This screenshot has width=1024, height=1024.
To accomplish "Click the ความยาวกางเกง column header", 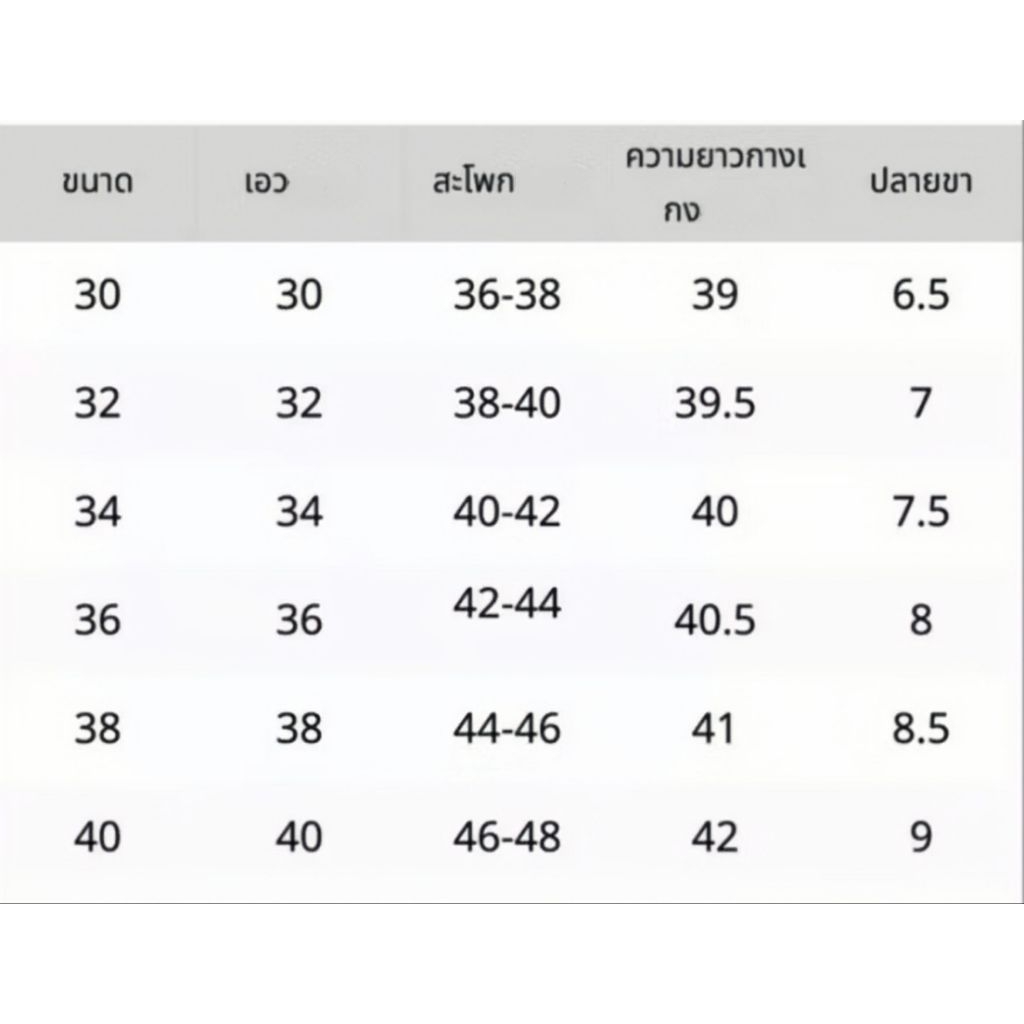I will (715, 184).
